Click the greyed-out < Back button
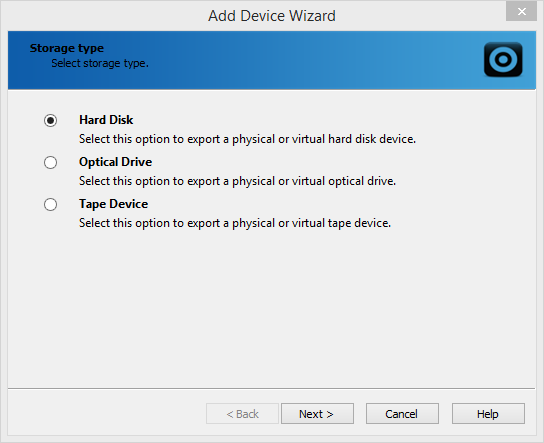This screenshot has width=544, height=443. [x=242, y=414]
